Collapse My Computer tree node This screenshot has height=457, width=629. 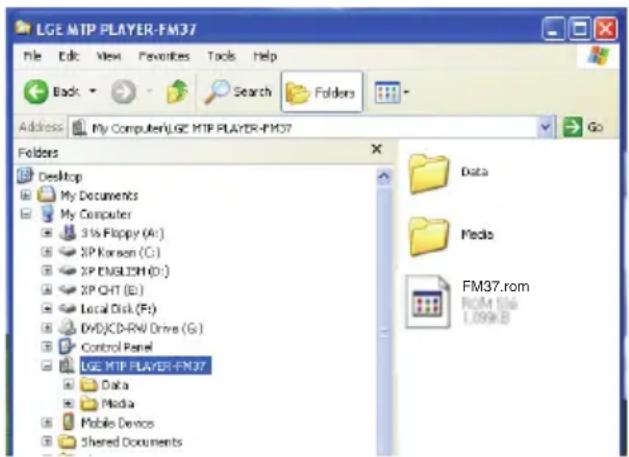click(x=26, y=214)
